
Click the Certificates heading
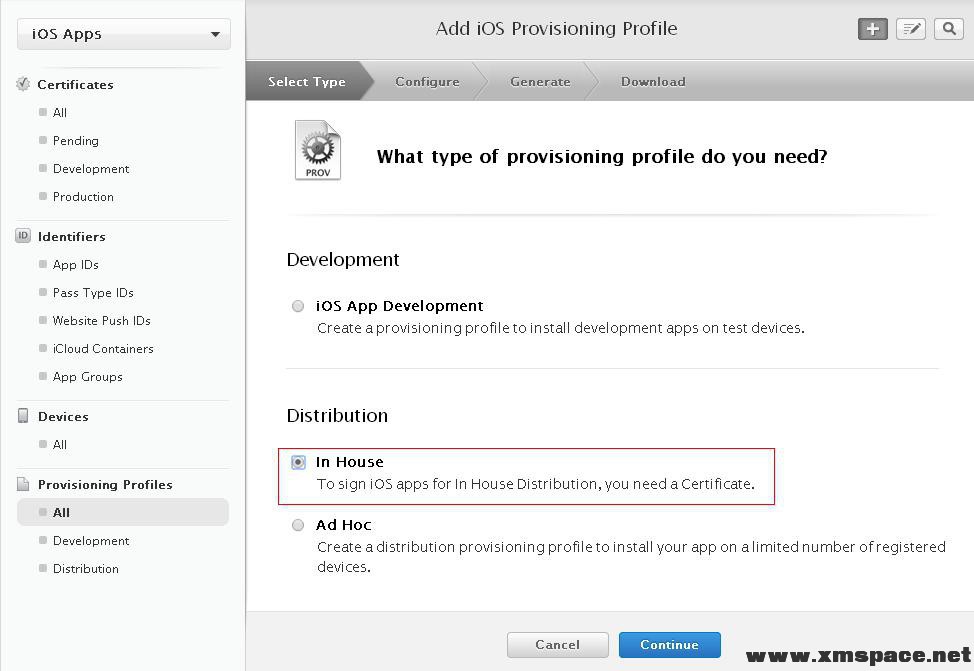pos(75,84)
